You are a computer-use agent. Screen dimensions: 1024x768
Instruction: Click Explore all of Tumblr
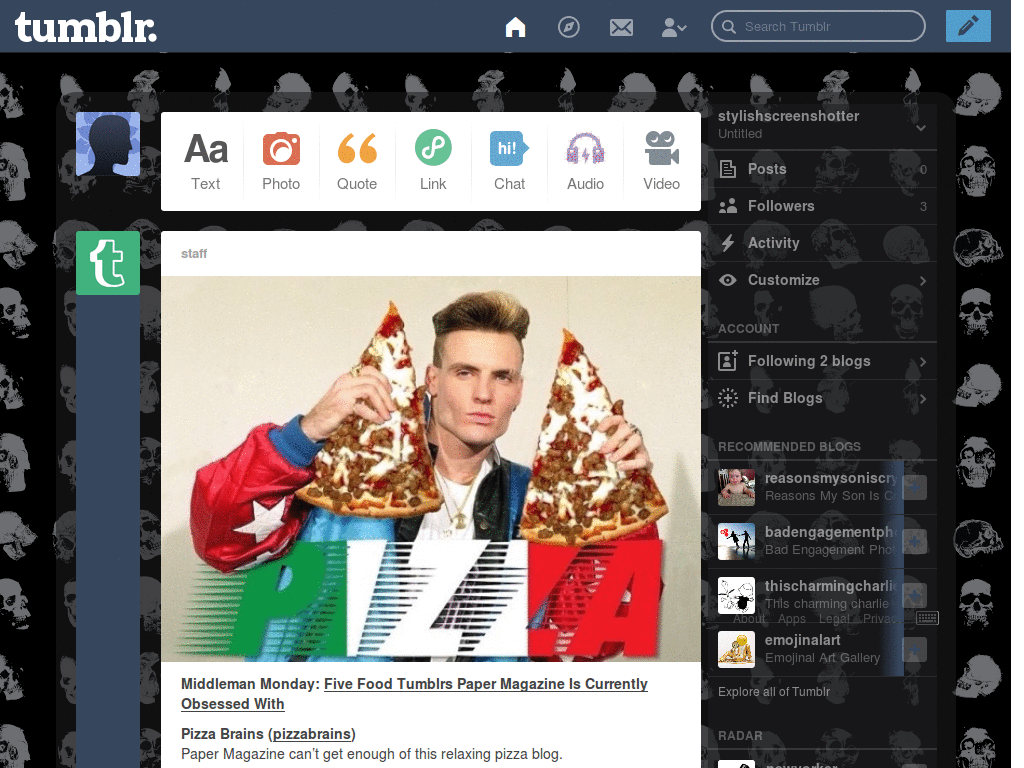coord(774,692)
